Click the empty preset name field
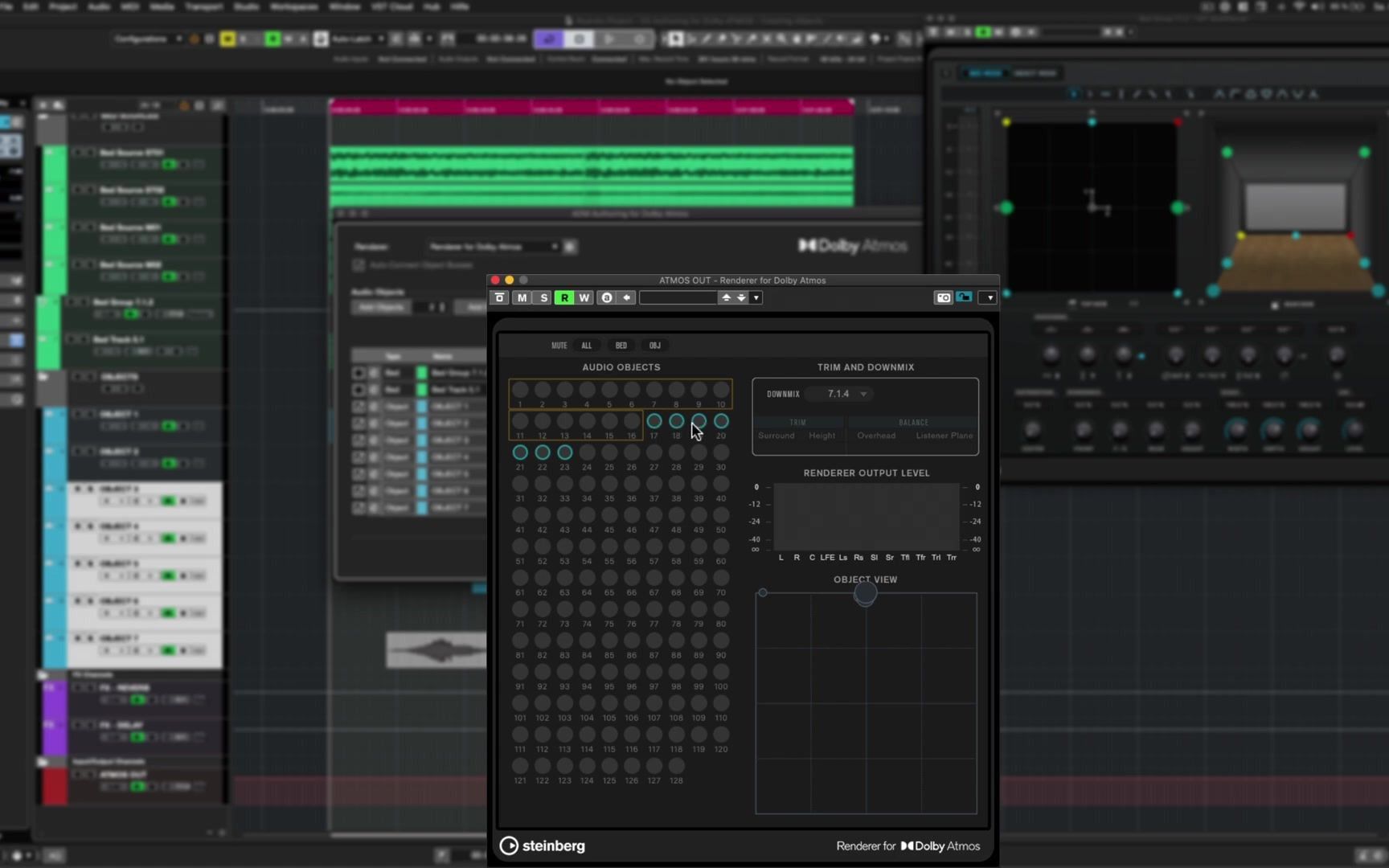Image resolution: width=1389 pixels, height=868 pixels. coord(678,298)
